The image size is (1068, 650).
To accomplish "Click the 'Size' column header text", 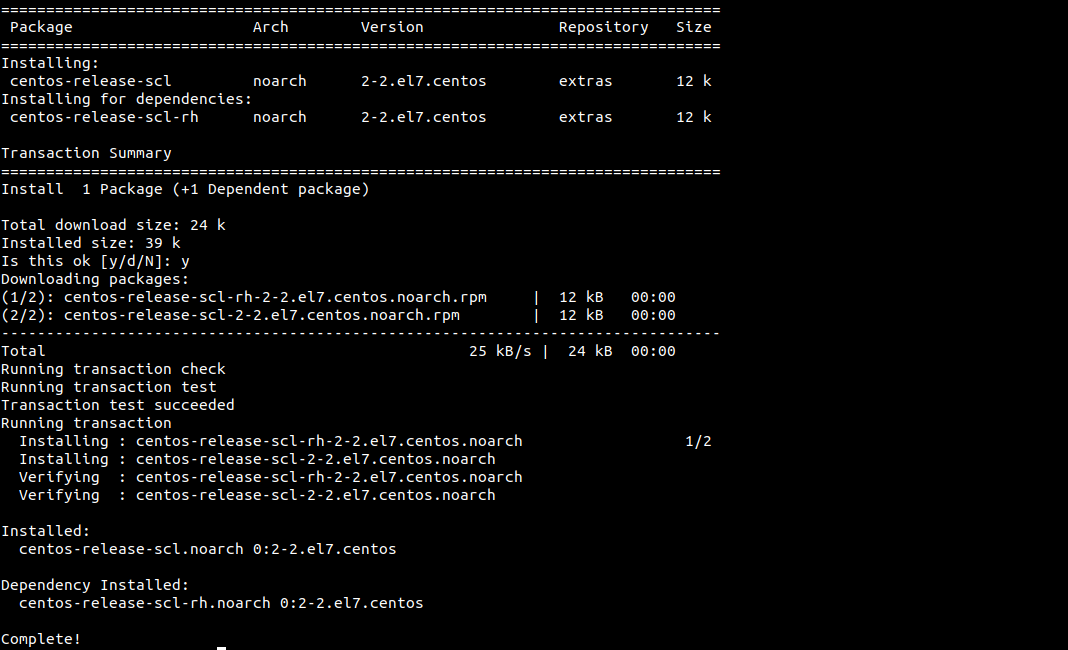I will (x=693, y=27).
